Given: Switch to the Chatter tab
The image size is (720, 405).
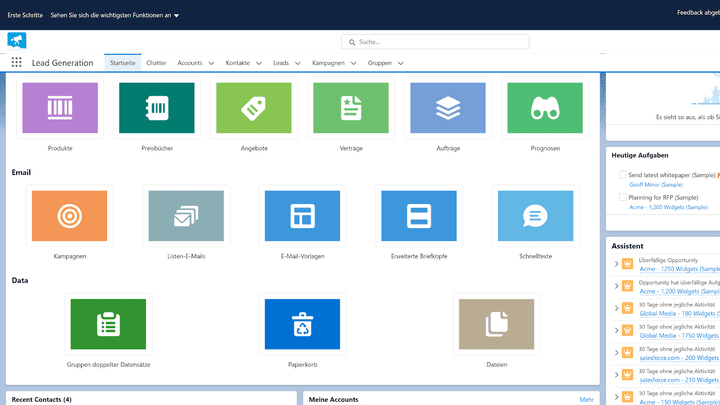Looking at the screenshot, I should (x=156, y=63).
